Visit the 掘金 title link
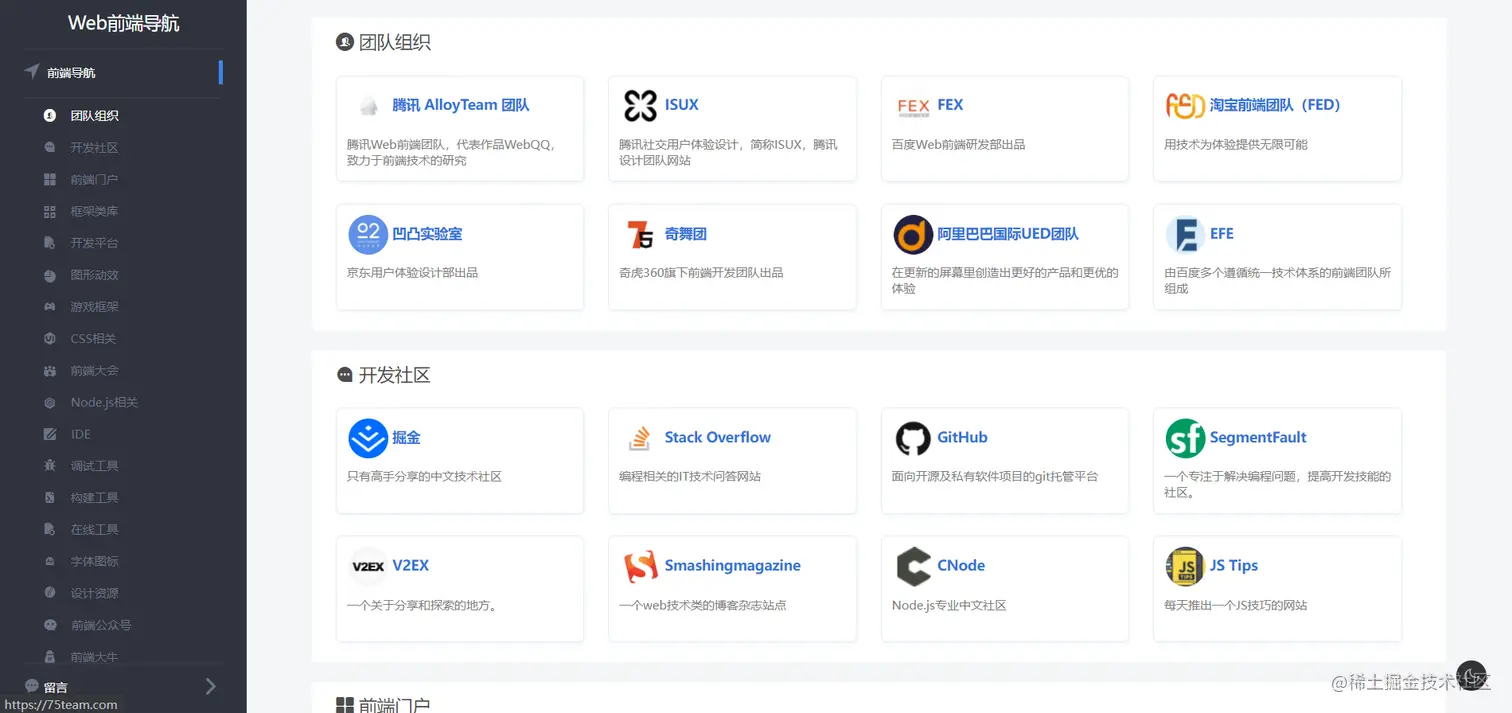 [406, 437]
